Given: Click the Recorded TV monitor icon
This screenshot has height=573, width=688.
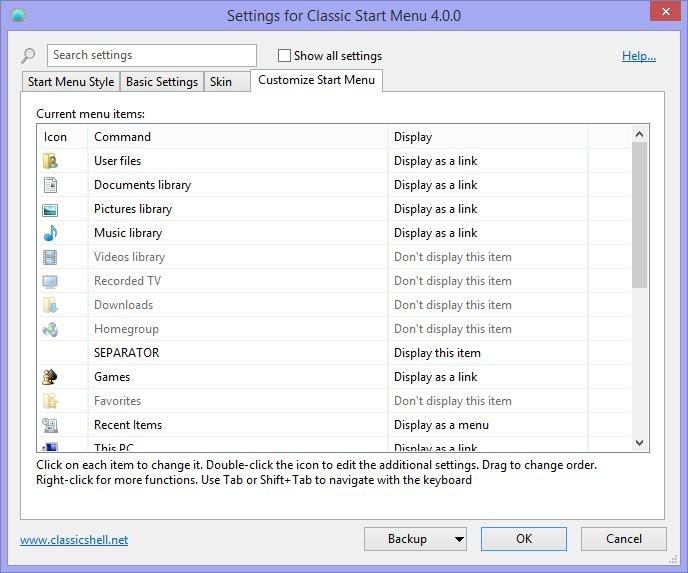Looking at the screenshot, I should coord(50,282).
